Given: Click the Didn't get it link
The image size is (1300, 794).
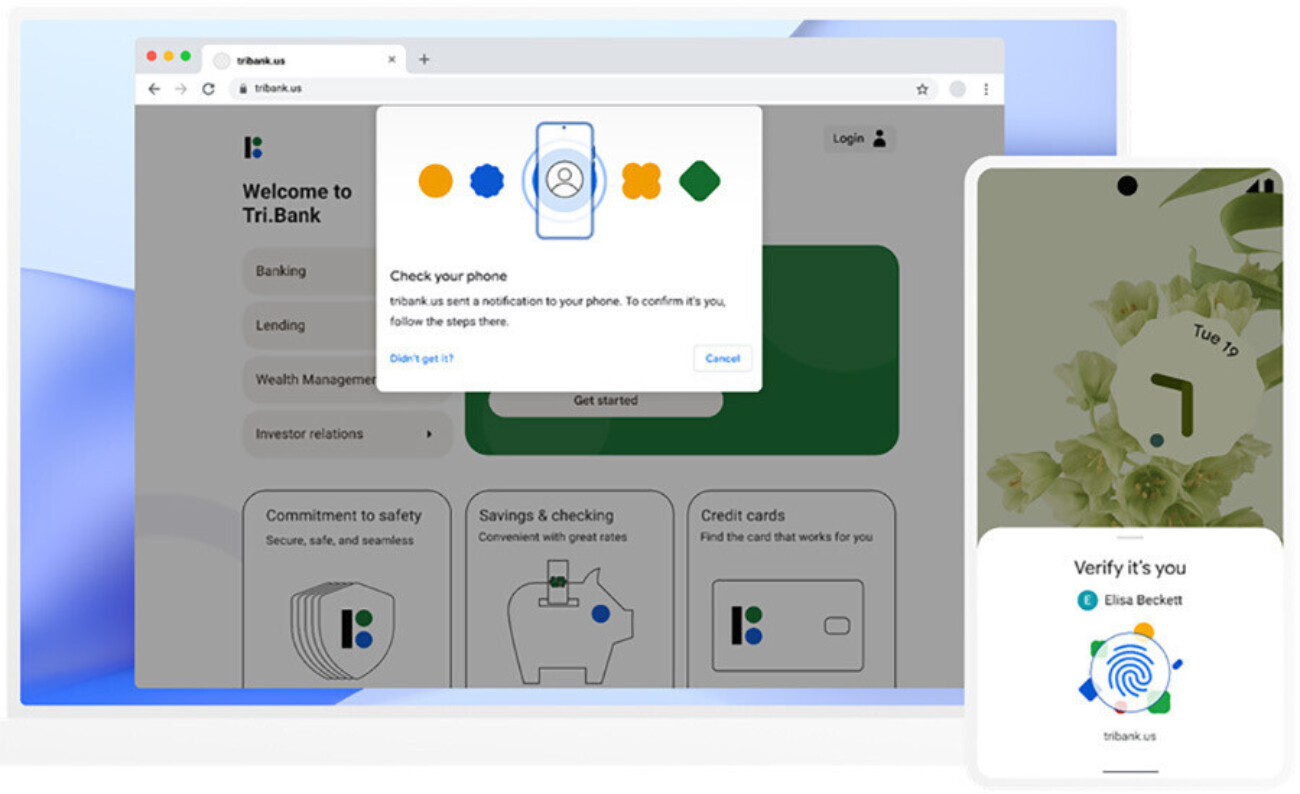Looking at the screenshot, I should 421,358.
